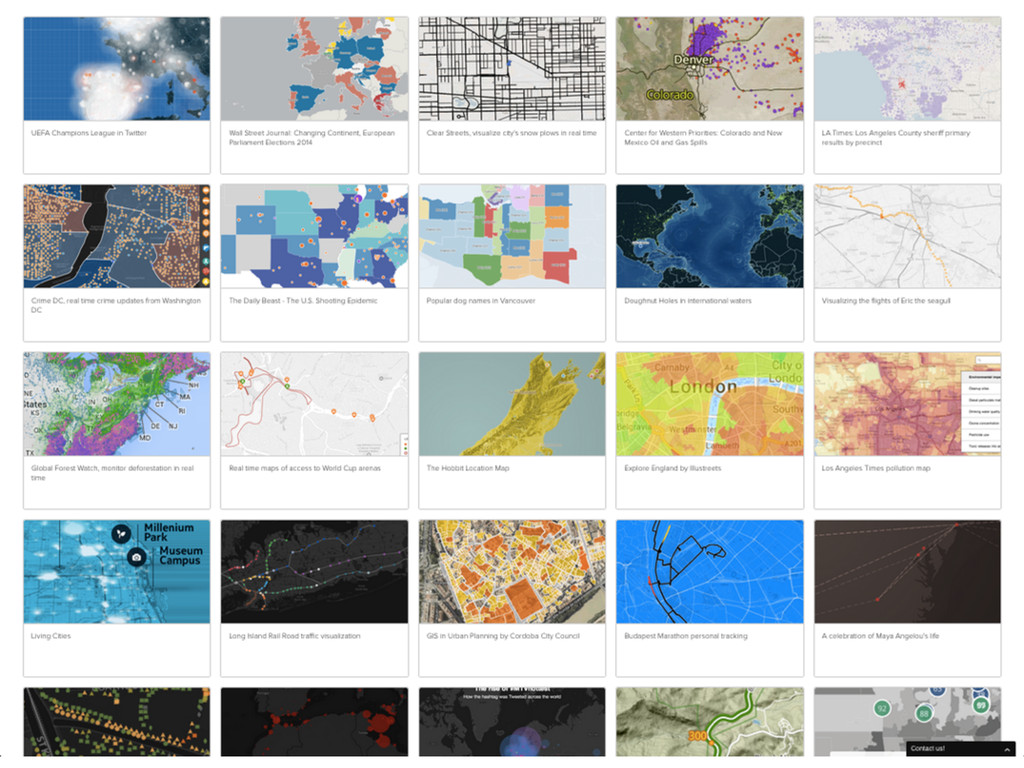
Task: Open the Long Island Rail Road traffic thumbnail
Action: point(314,571)
